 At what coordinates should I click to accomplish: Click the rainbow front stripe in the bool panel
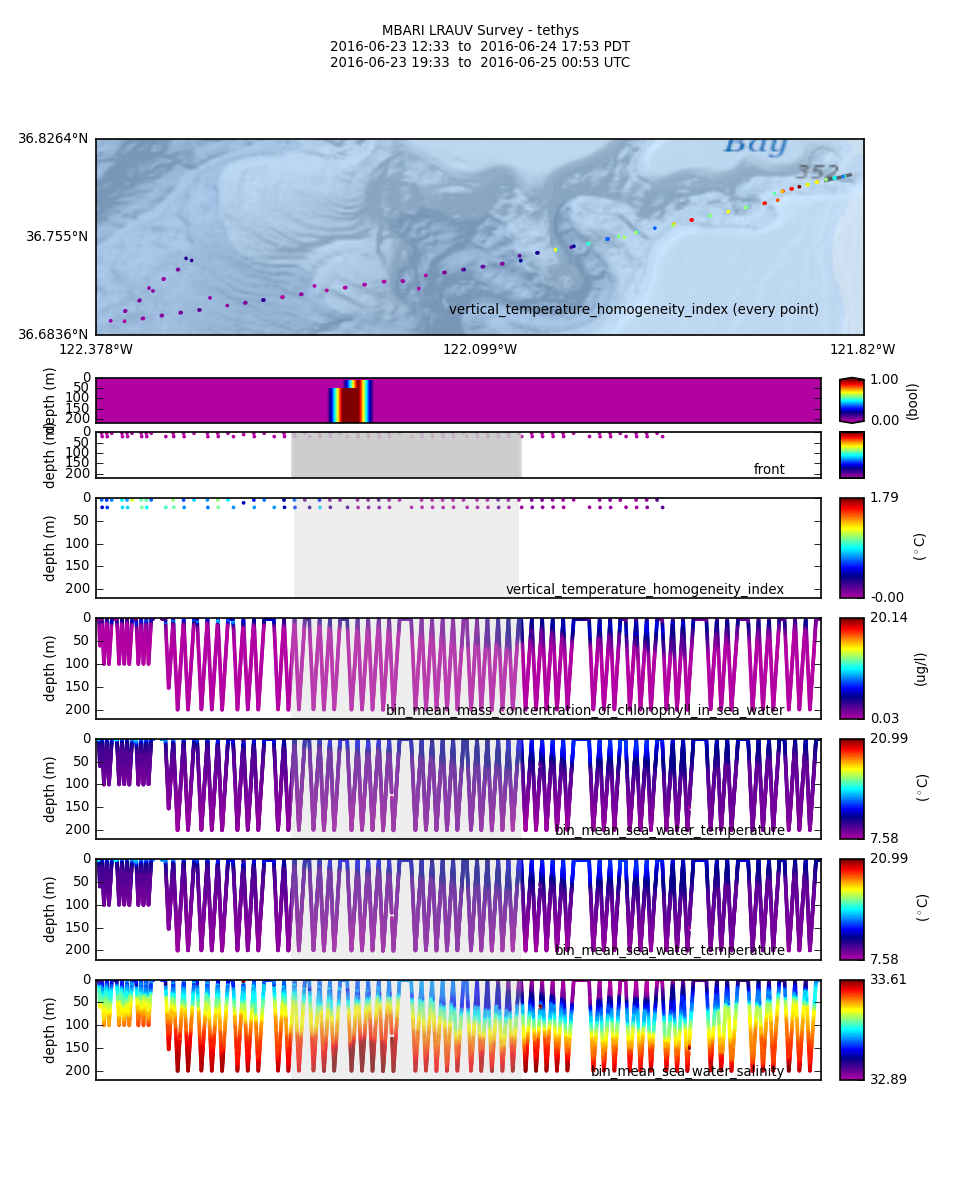(x=351, y=401)
